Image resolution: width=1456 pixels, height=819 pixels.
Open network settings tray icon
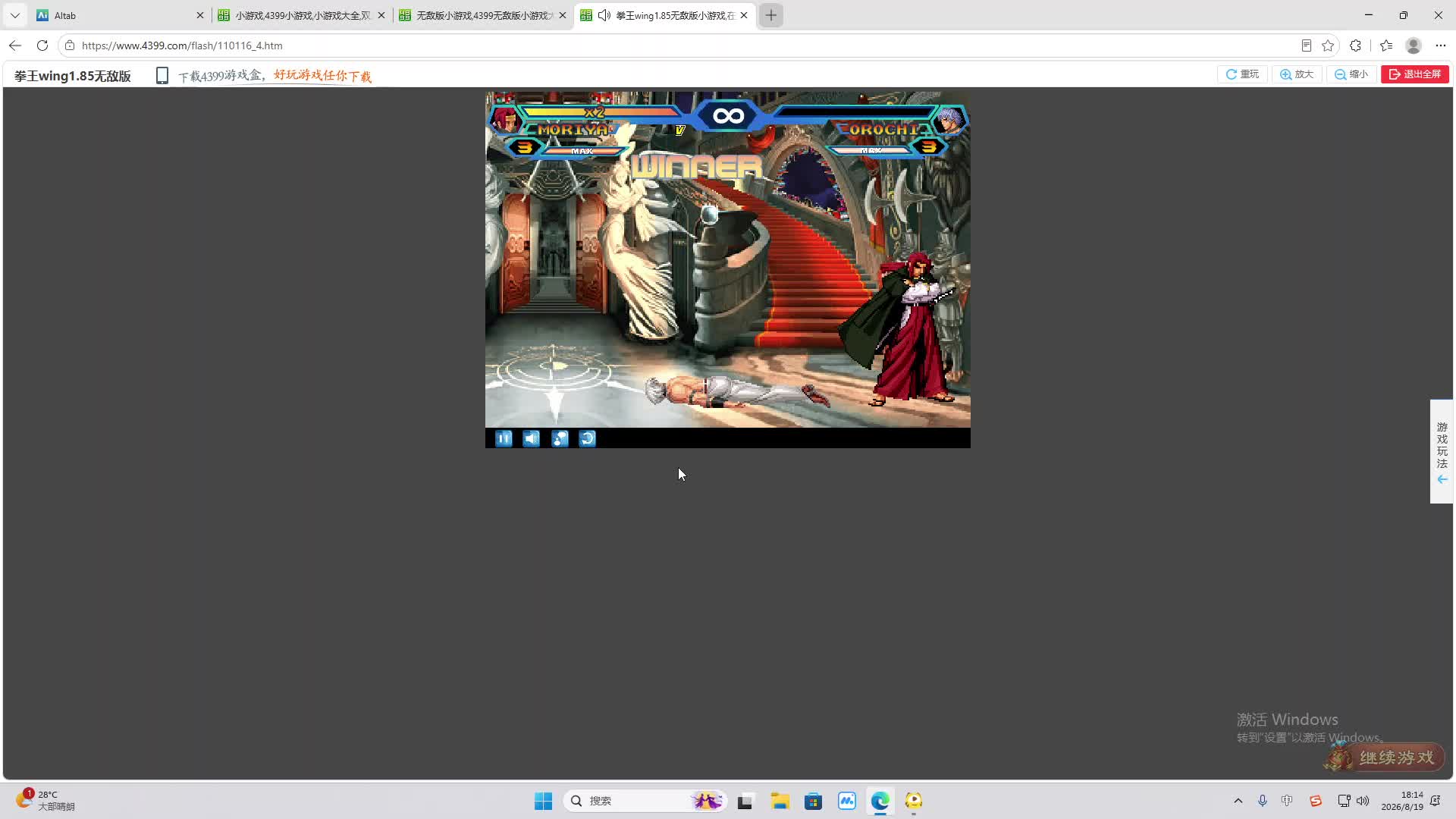pos(1344,801)
